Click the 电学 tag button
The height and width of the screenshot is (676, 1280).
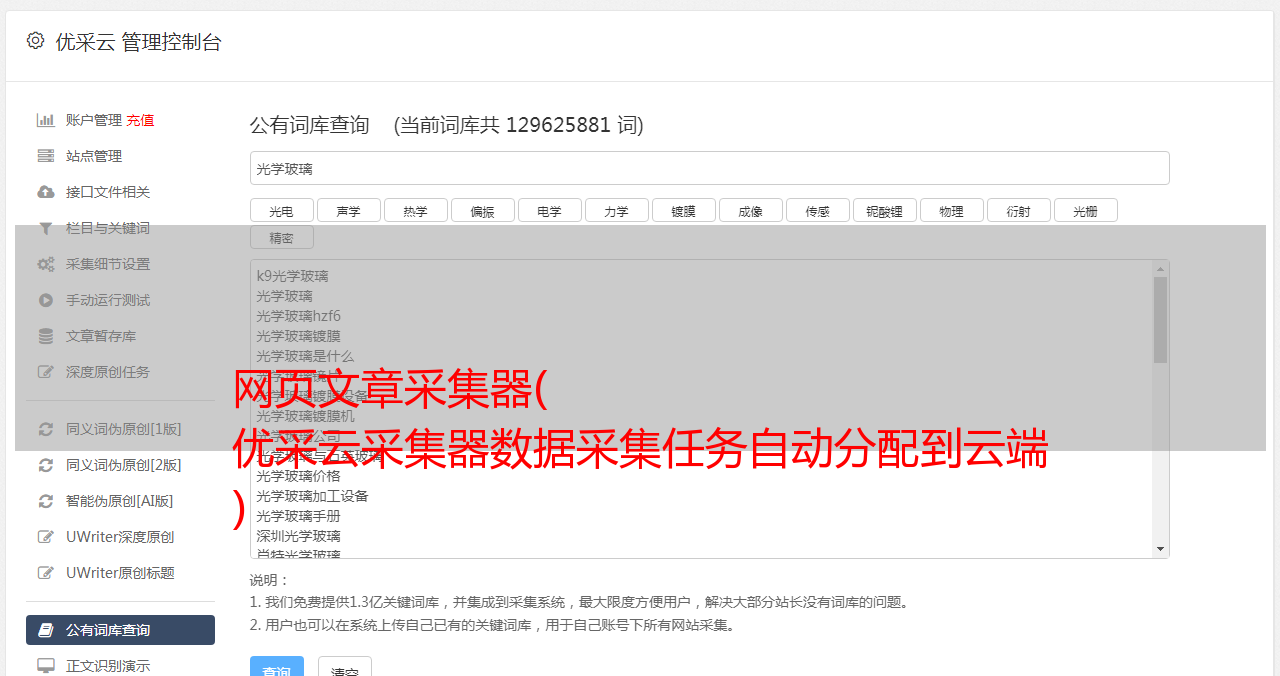(549, 210)
